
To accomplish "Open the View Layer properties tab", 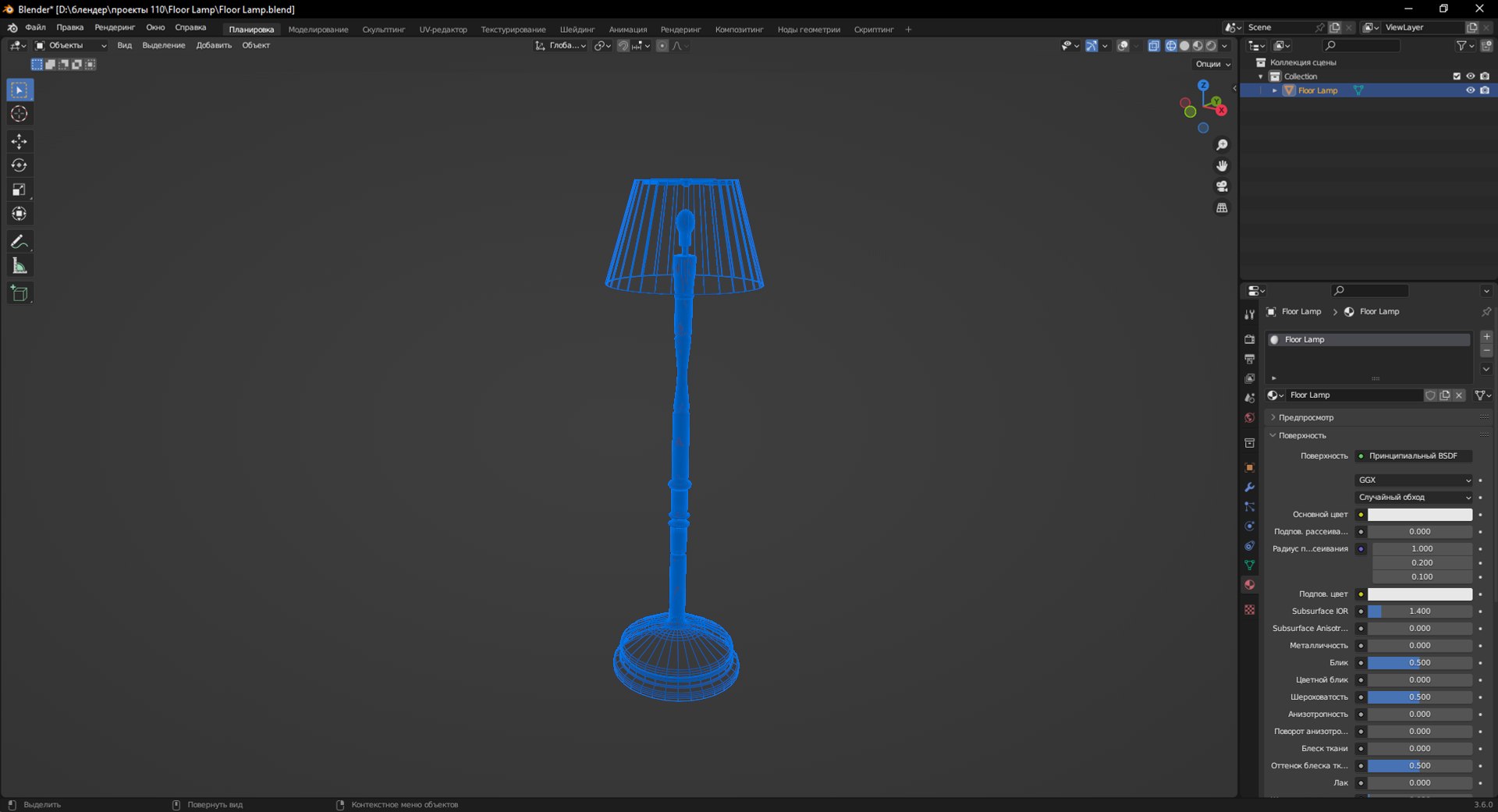I will [1249, 378].
